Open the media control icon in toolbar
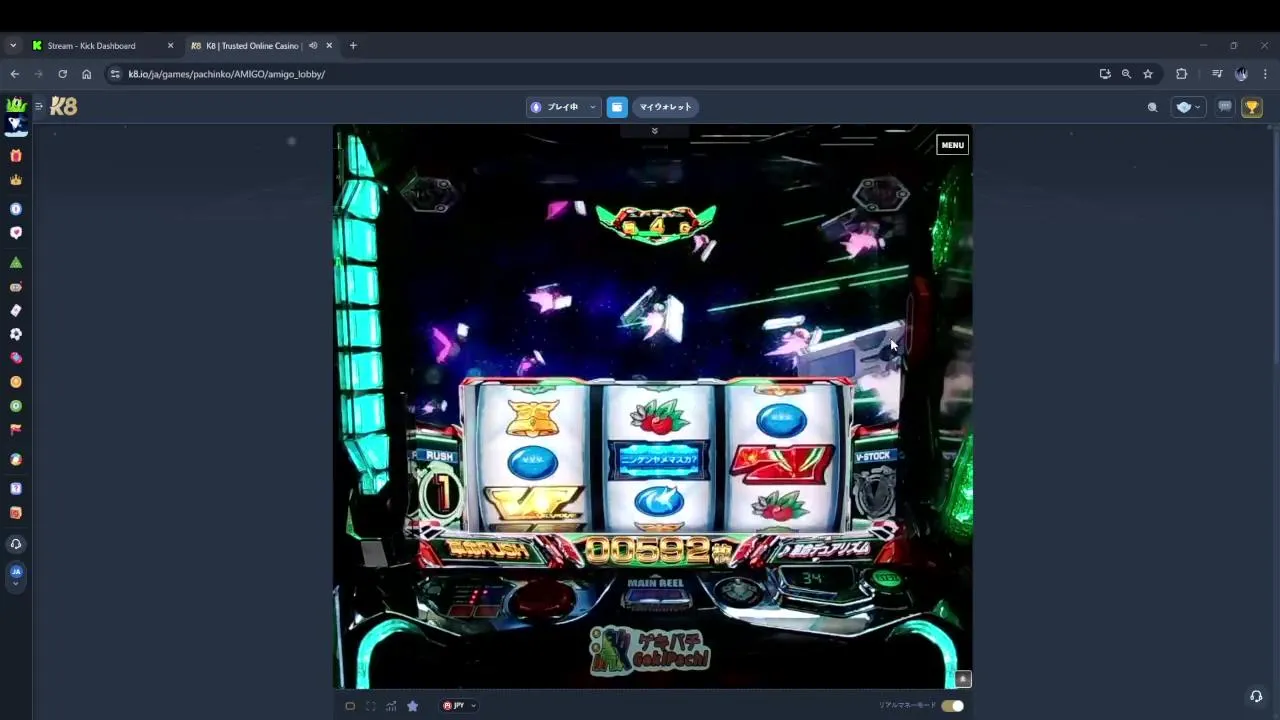This screenshot has height=720, width=1280. coord(1217,74)
